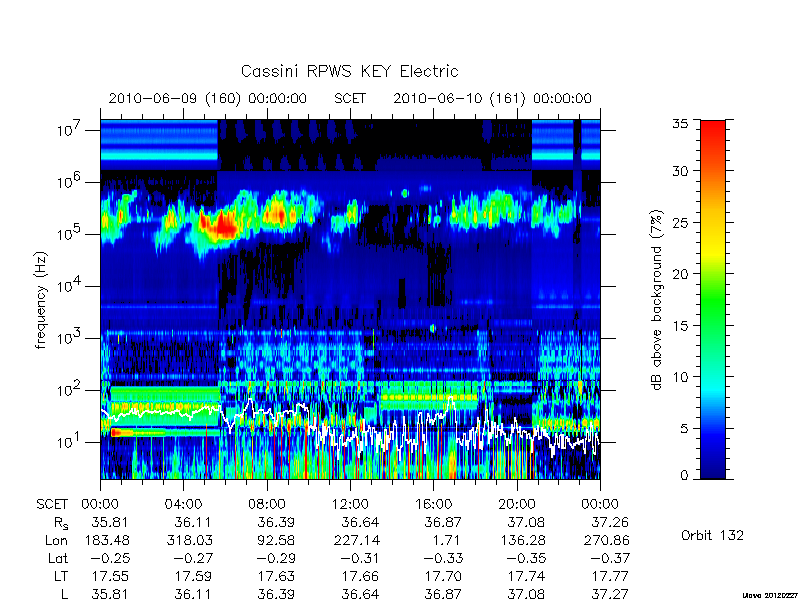Click the '20' colorbar tick value
This screenshot has height=600, width=800.
point(681,273)
